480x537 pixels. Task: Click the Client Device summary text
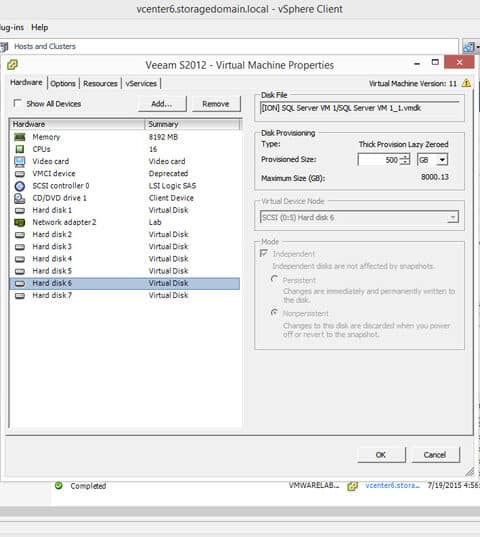[171, 198]
